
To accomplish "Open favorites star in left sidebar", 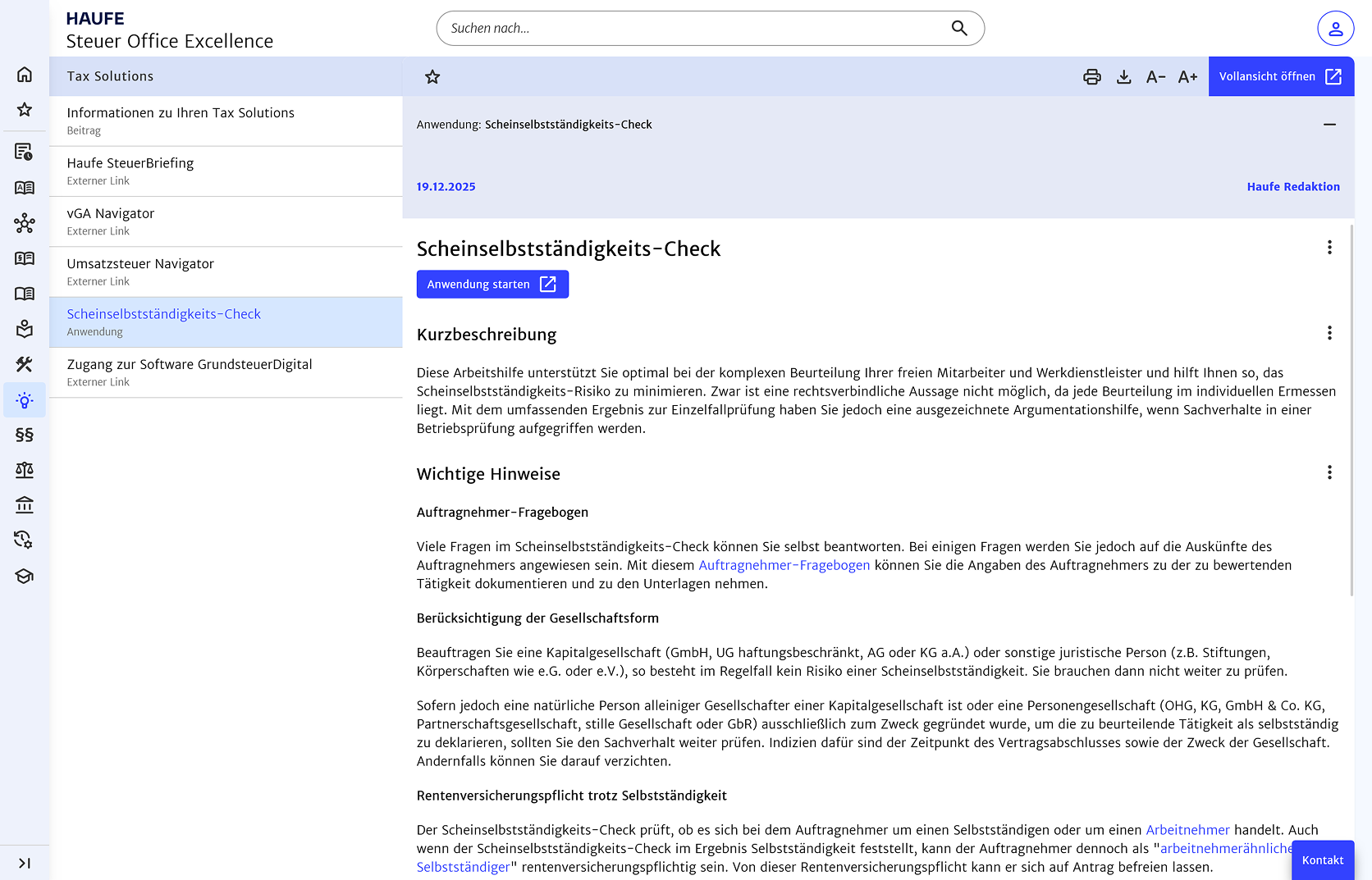I will [25, 110].
